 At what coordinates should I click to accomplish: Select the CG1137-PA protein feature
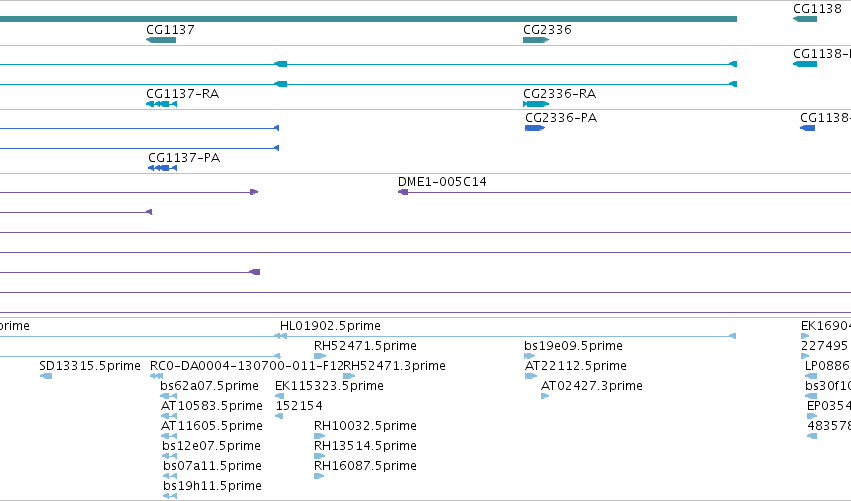point(163,168)
